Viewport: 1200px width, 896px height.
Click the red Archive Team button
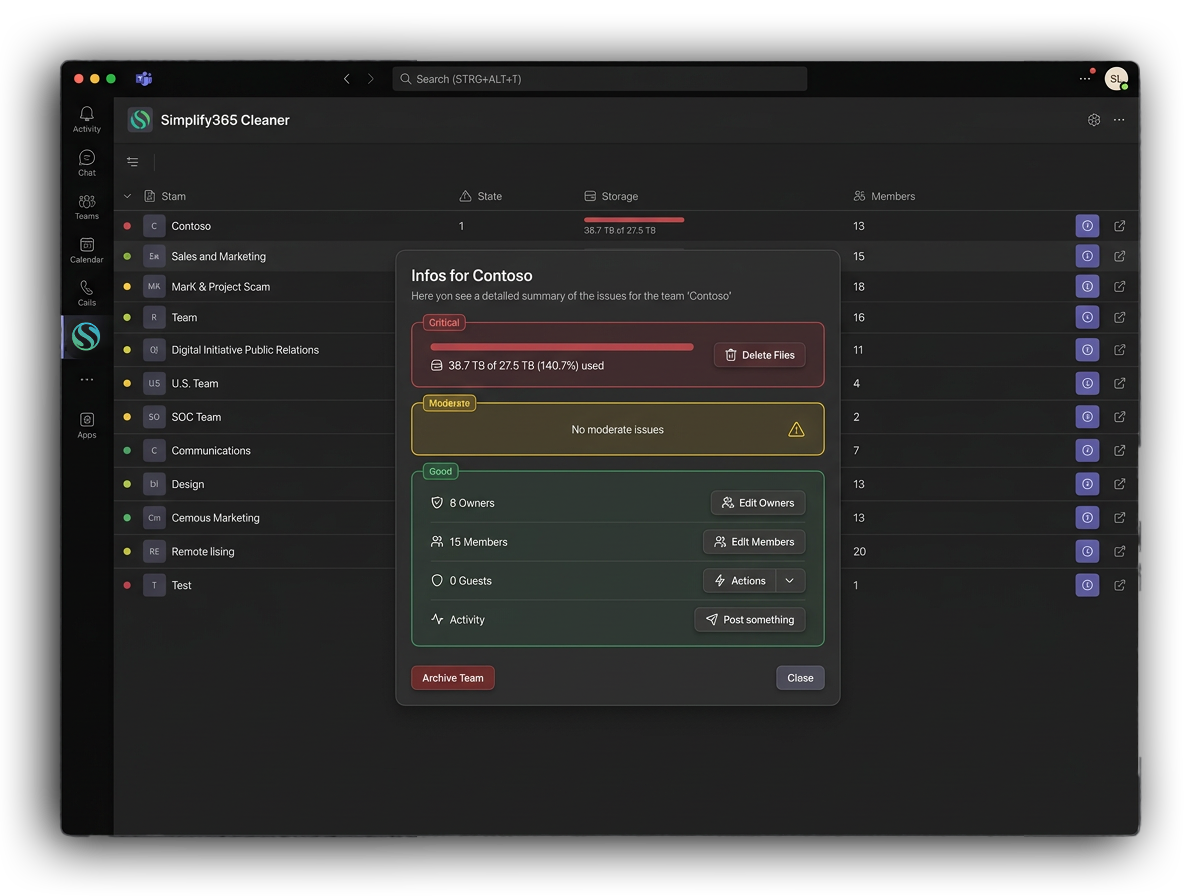pos(452,678)
